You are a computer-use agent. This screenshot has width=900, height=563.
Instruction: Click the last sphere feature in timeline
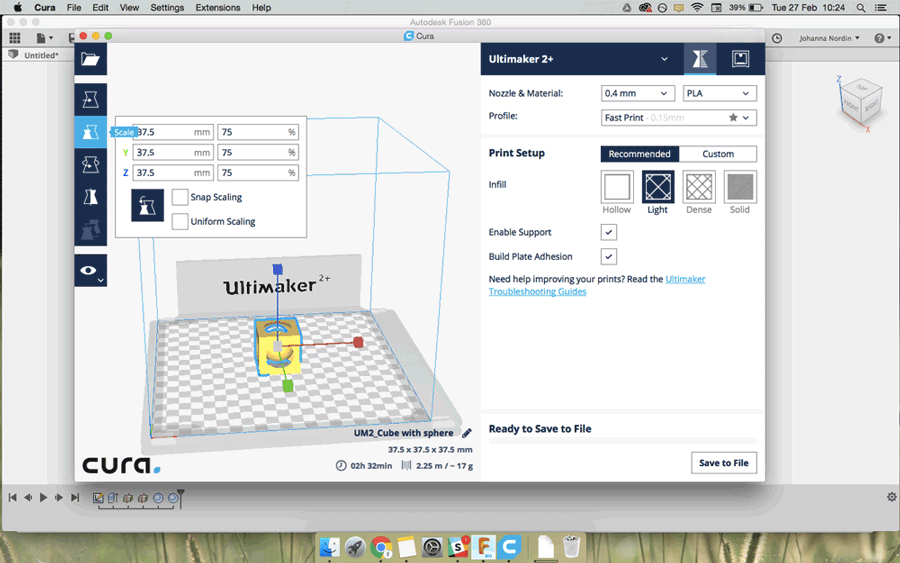click(x=173, y=498)
